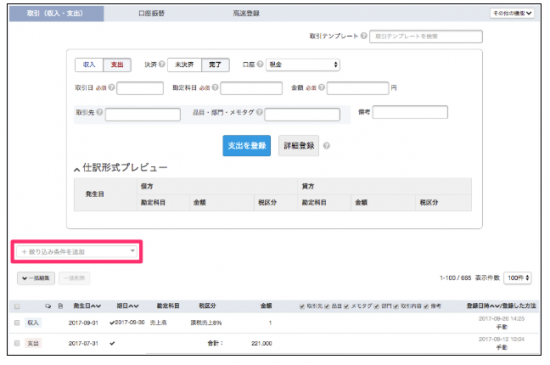This screenshot has height=365, width=550.
Task: Click 詳細登録 button
Action: pyautogui.click(x=299, y=146)
